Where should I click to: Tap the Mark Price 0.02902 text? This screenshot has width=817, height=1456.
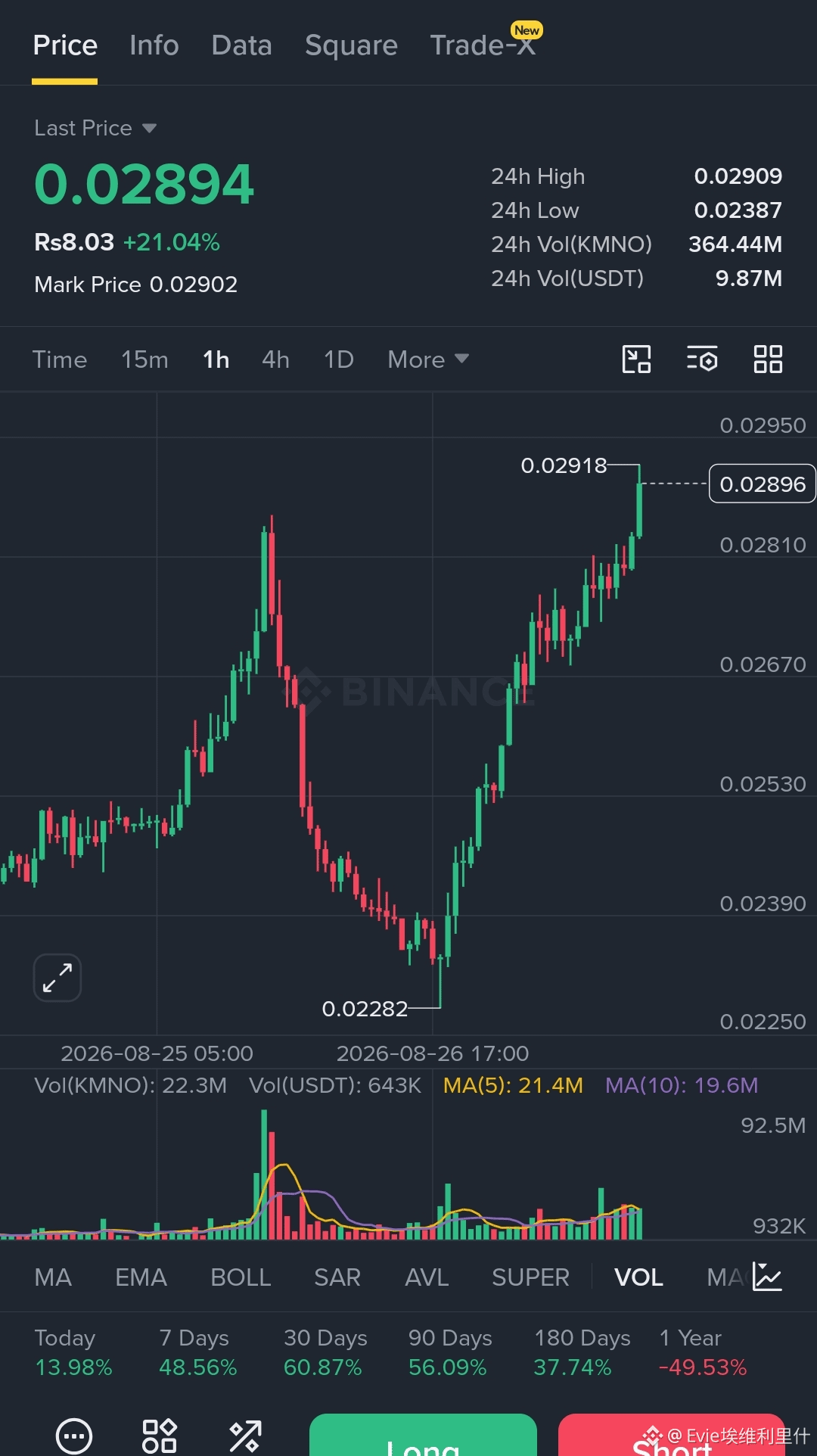(x=136, y=285)
